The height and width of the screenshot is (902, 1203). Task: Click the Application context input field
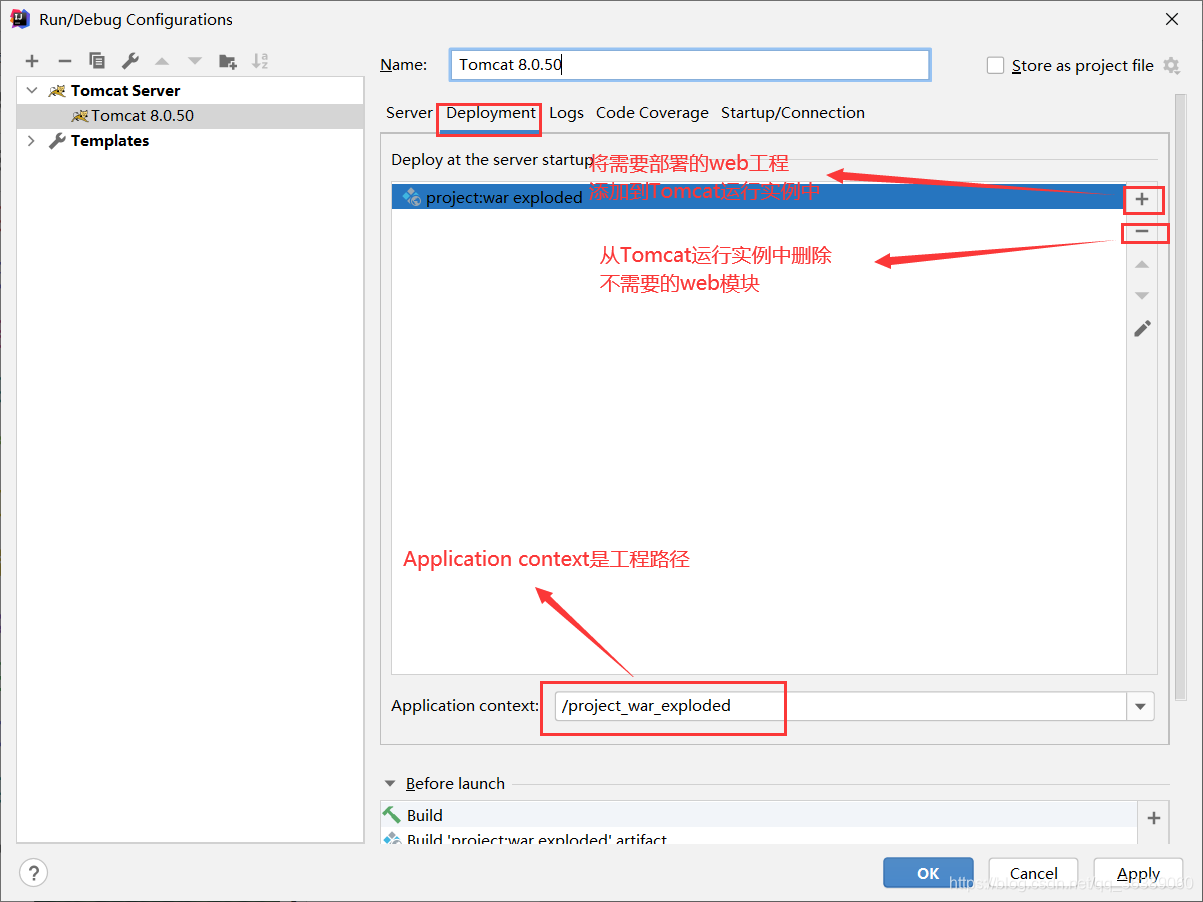(841, 706)
